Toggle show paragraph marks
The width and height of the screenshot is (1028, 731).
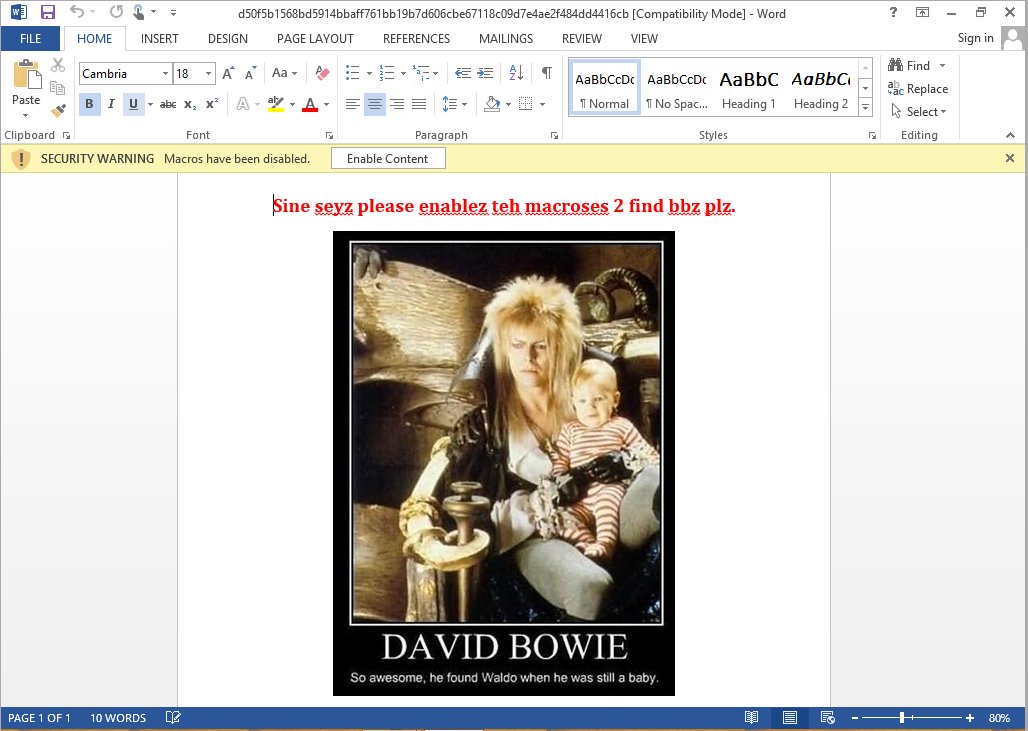[546, 73]
